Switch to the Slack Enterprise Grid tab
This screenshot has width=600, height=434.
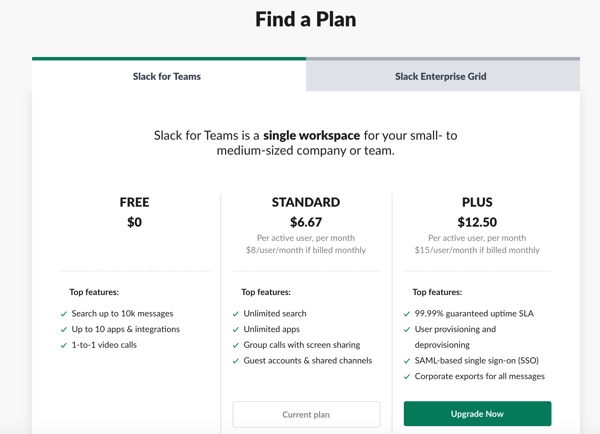[x=443, y=75]
